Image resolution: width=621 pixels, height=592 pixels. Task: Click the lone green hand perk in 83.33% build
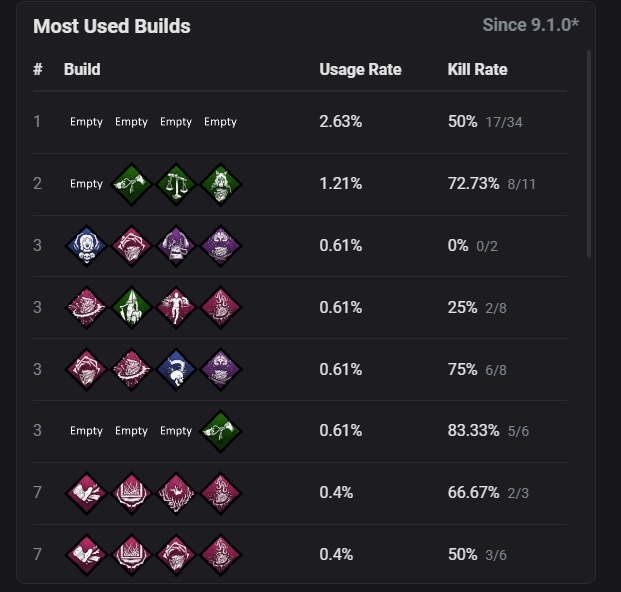[221, 431]
